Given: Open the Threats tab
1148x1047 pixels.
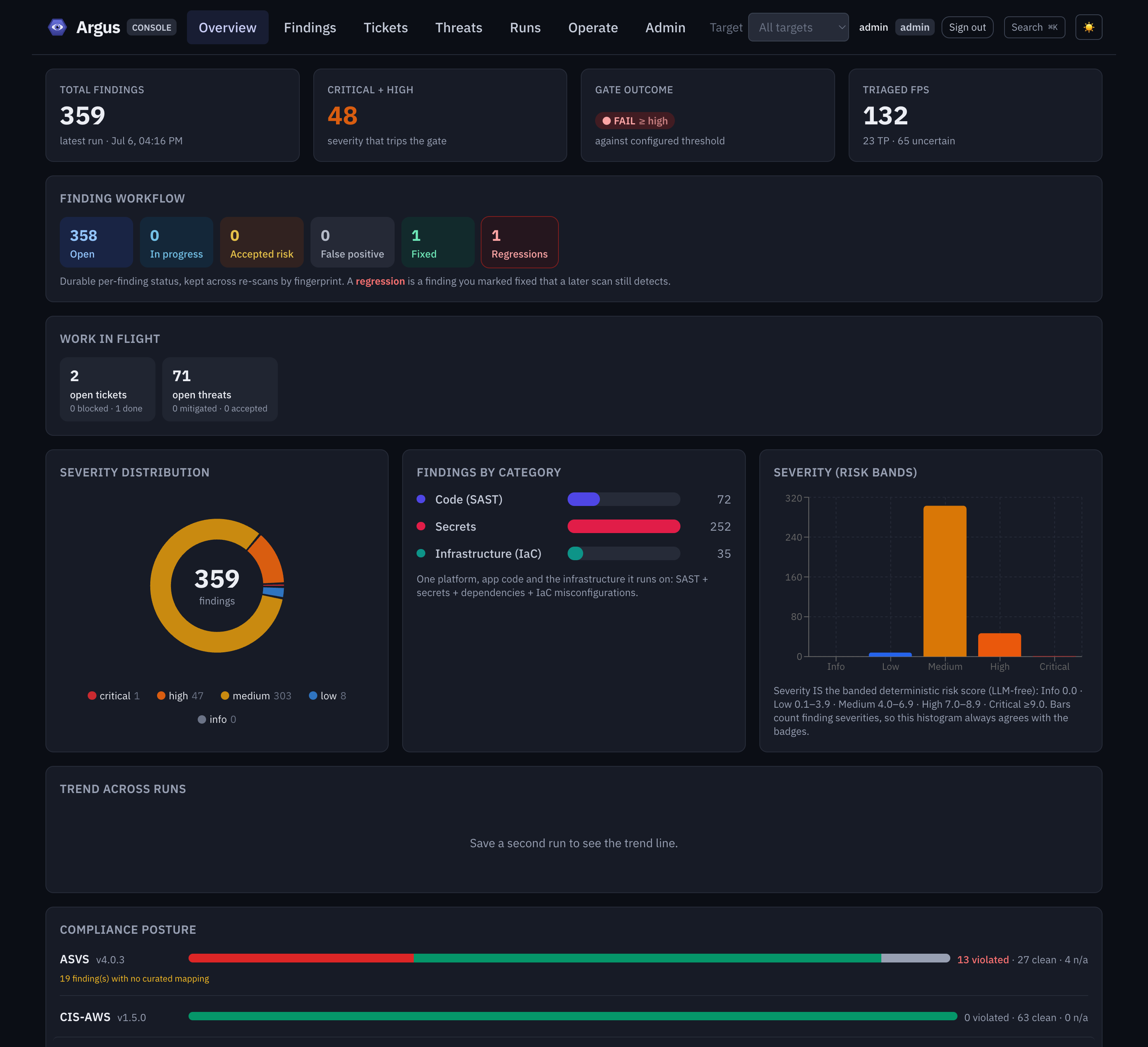Looking at the screenshot, I should coord(458,28).
